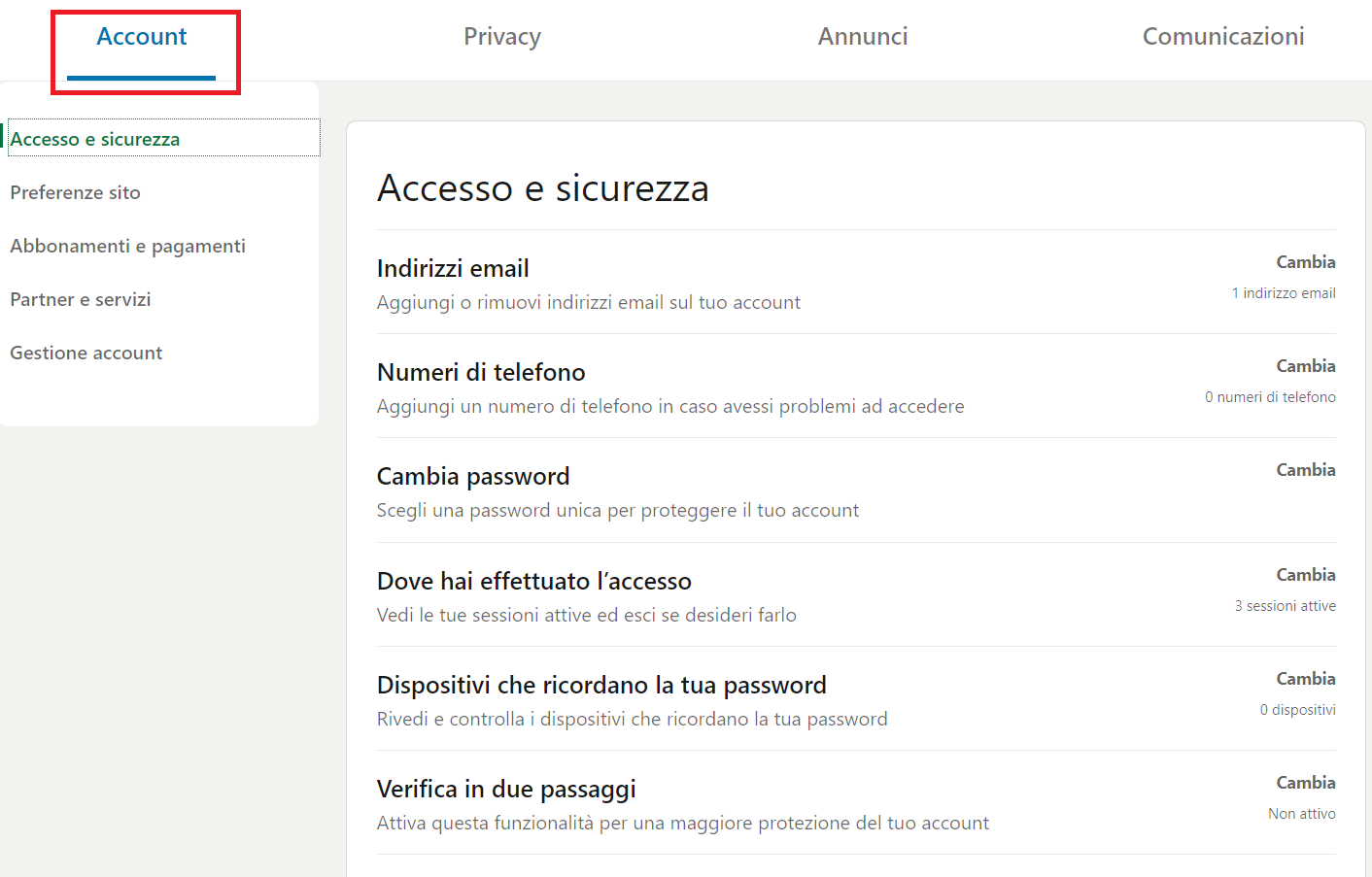Open Abbonamenti e pagamenti section
Viewport: 1372px width, 877px height.
click(x=128, y=246)
